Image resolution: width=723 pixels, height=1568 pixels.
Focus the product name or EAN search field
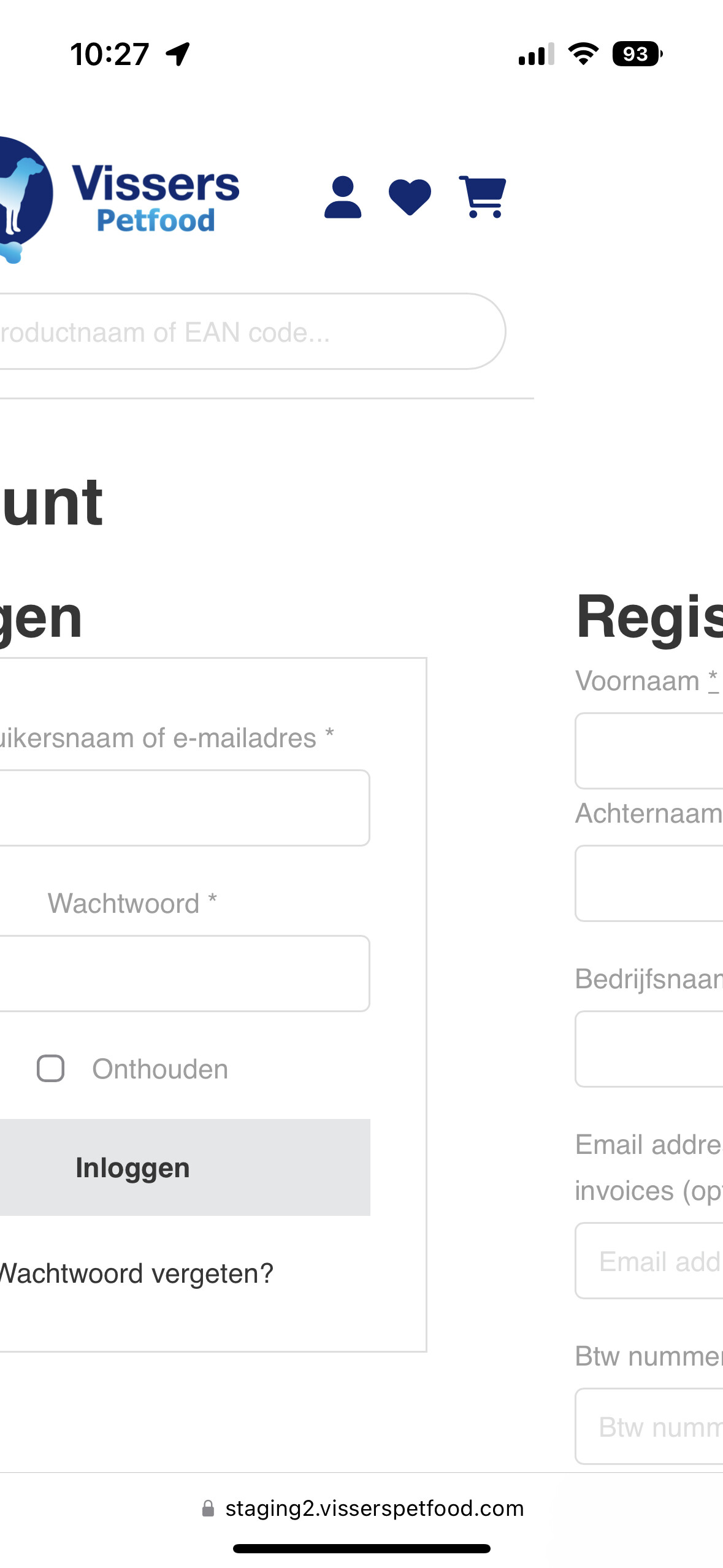(x=245, y=332)
